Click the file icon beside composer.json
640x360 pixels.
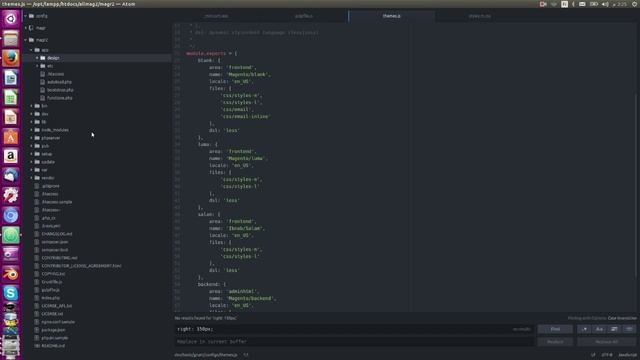37,242
